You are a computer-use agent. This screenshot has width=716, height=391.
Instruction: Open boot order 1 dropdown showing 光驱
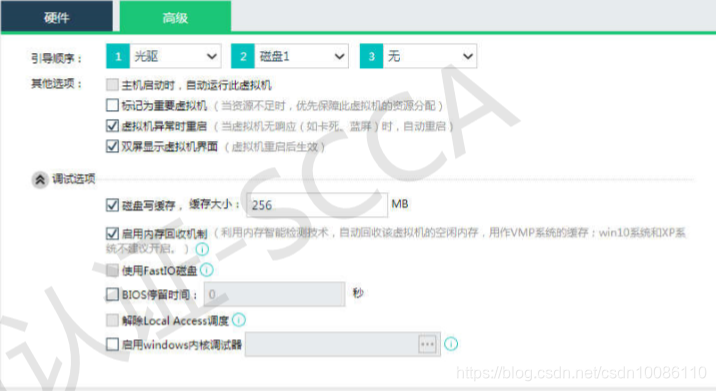[x=176, y=56]
